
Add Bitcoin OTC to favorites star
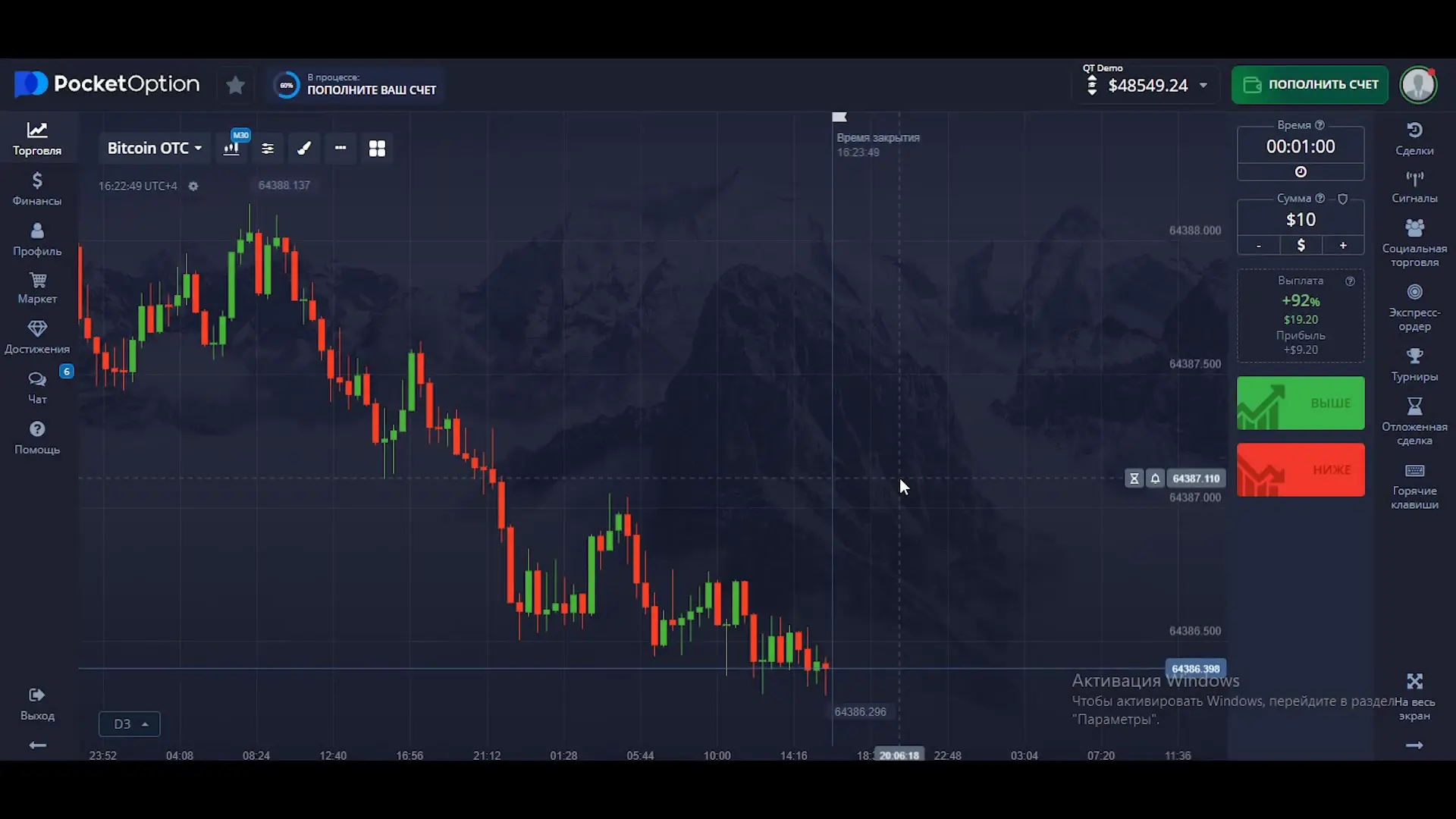tap(235, 85)
